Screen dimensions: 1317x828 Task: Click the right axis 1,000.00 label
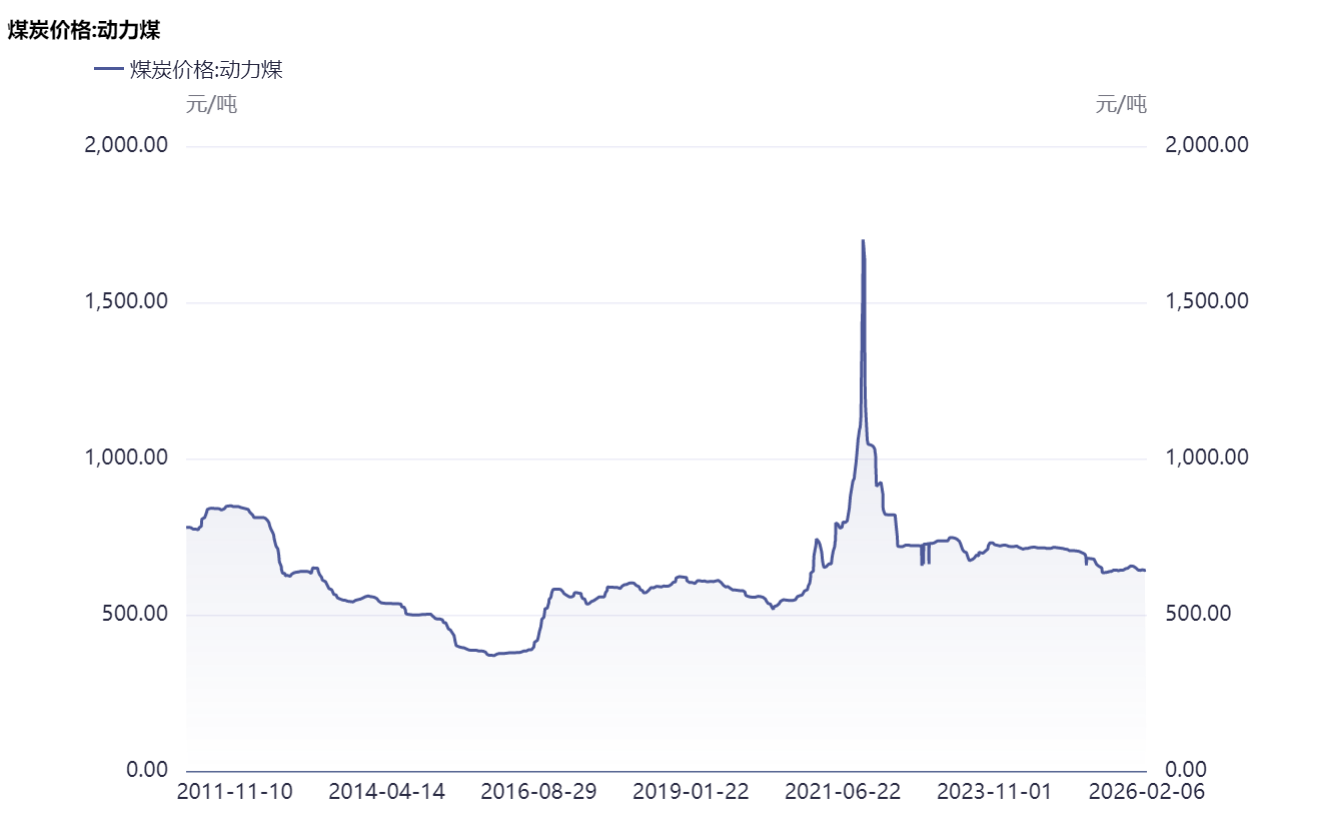[1207, 458]
